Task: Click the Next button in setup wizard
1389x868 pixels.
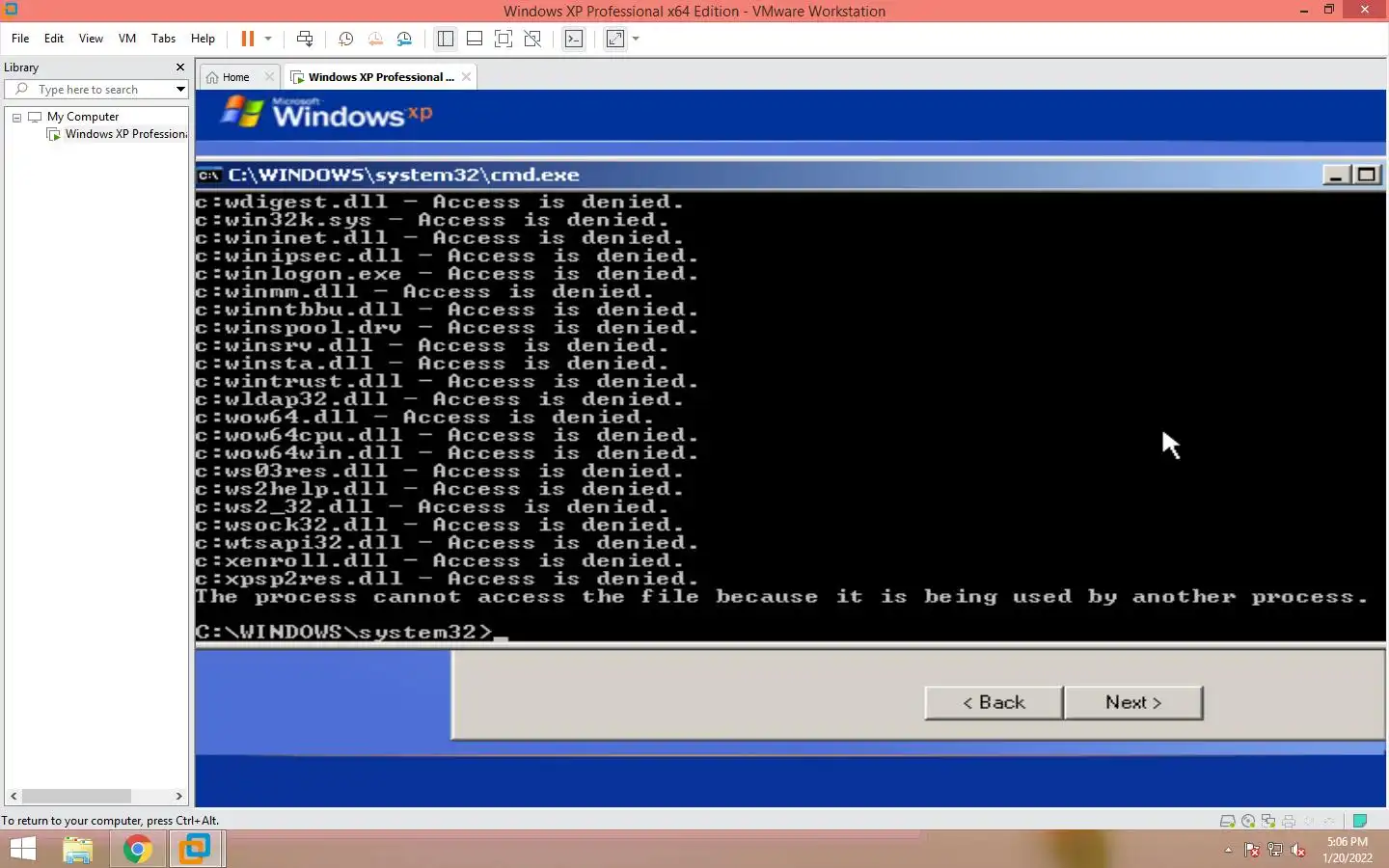Action: (x=1133, y=702)
